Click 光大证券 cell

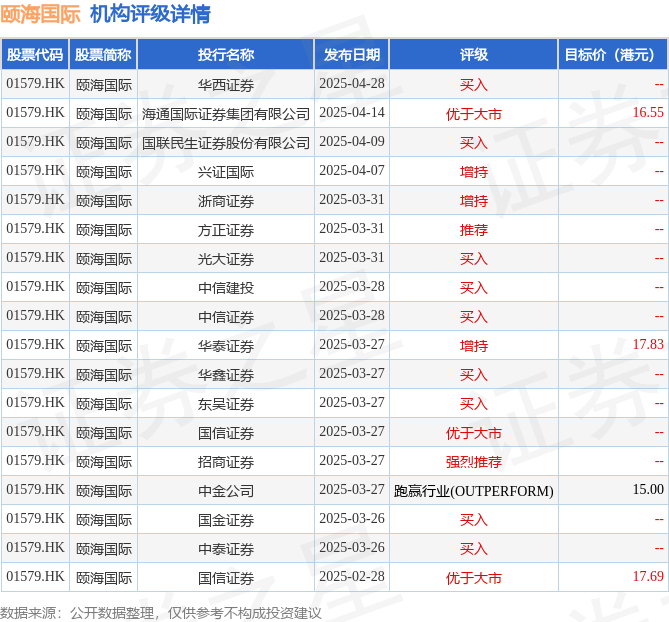[x=226, y=259]
